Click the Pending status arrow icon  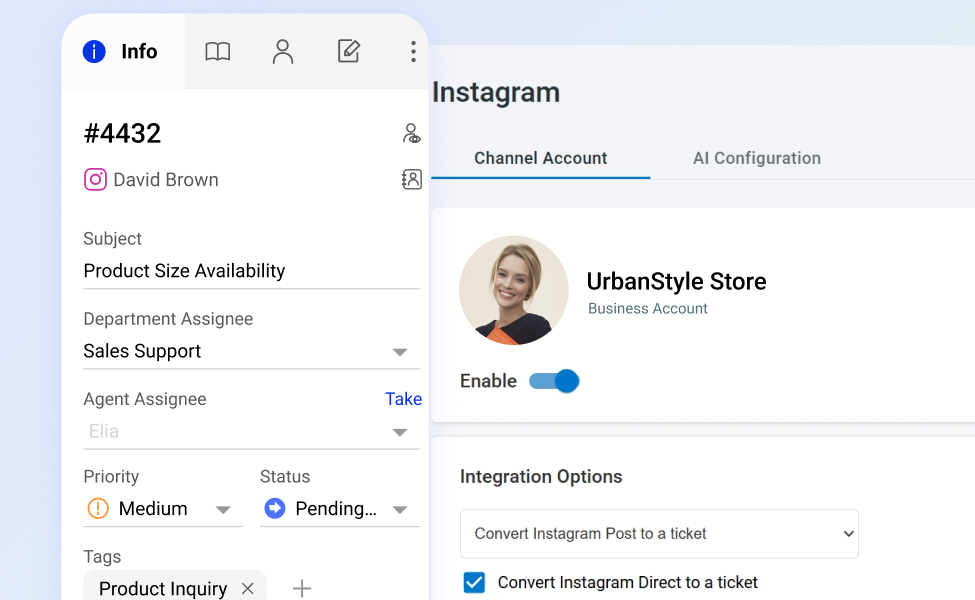click(x=274, y=508)
